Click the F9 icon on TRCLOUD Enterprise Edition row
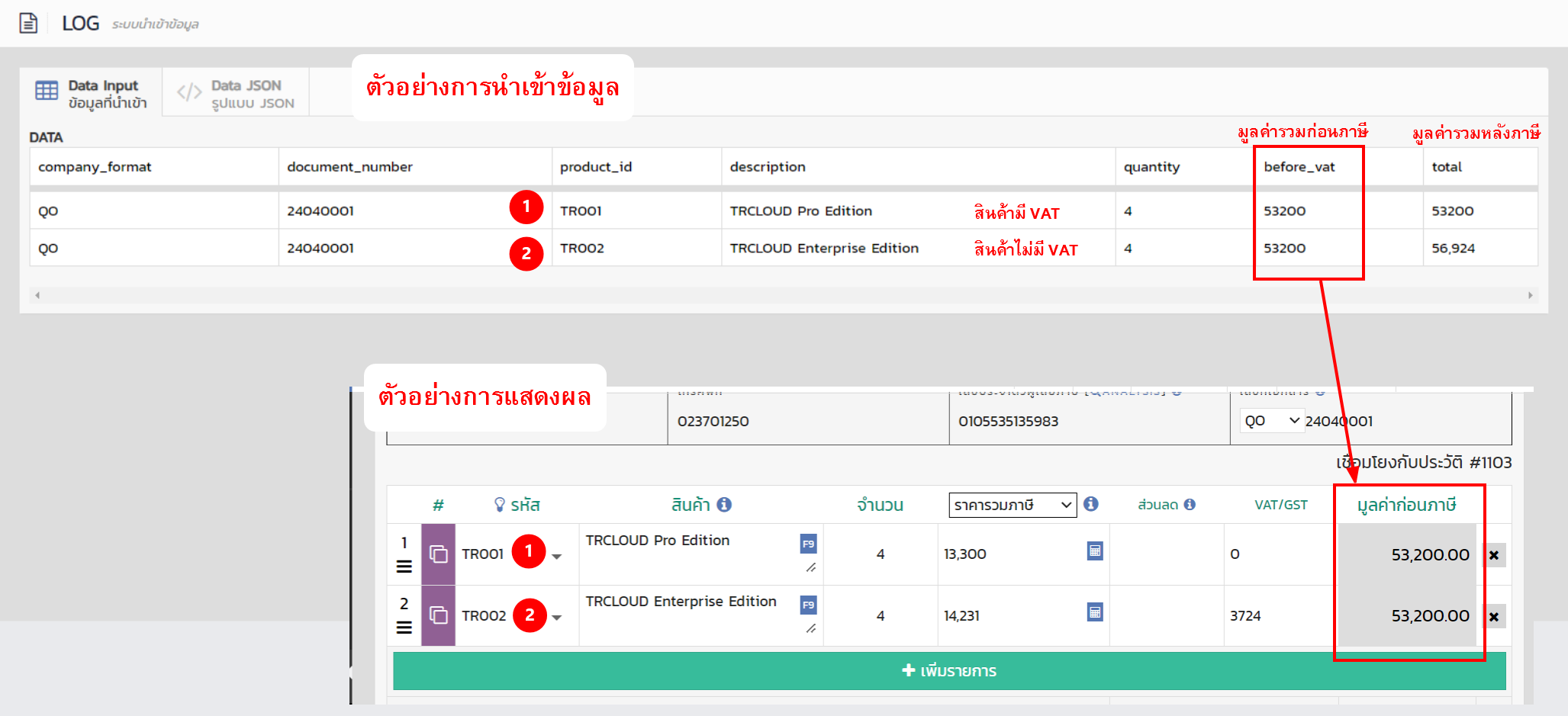 tap(808, 605)
